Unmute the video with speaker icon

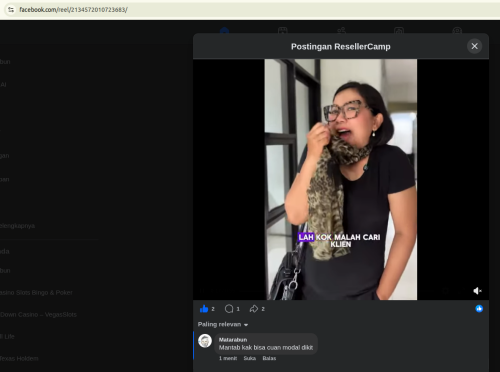click(477, 291)
